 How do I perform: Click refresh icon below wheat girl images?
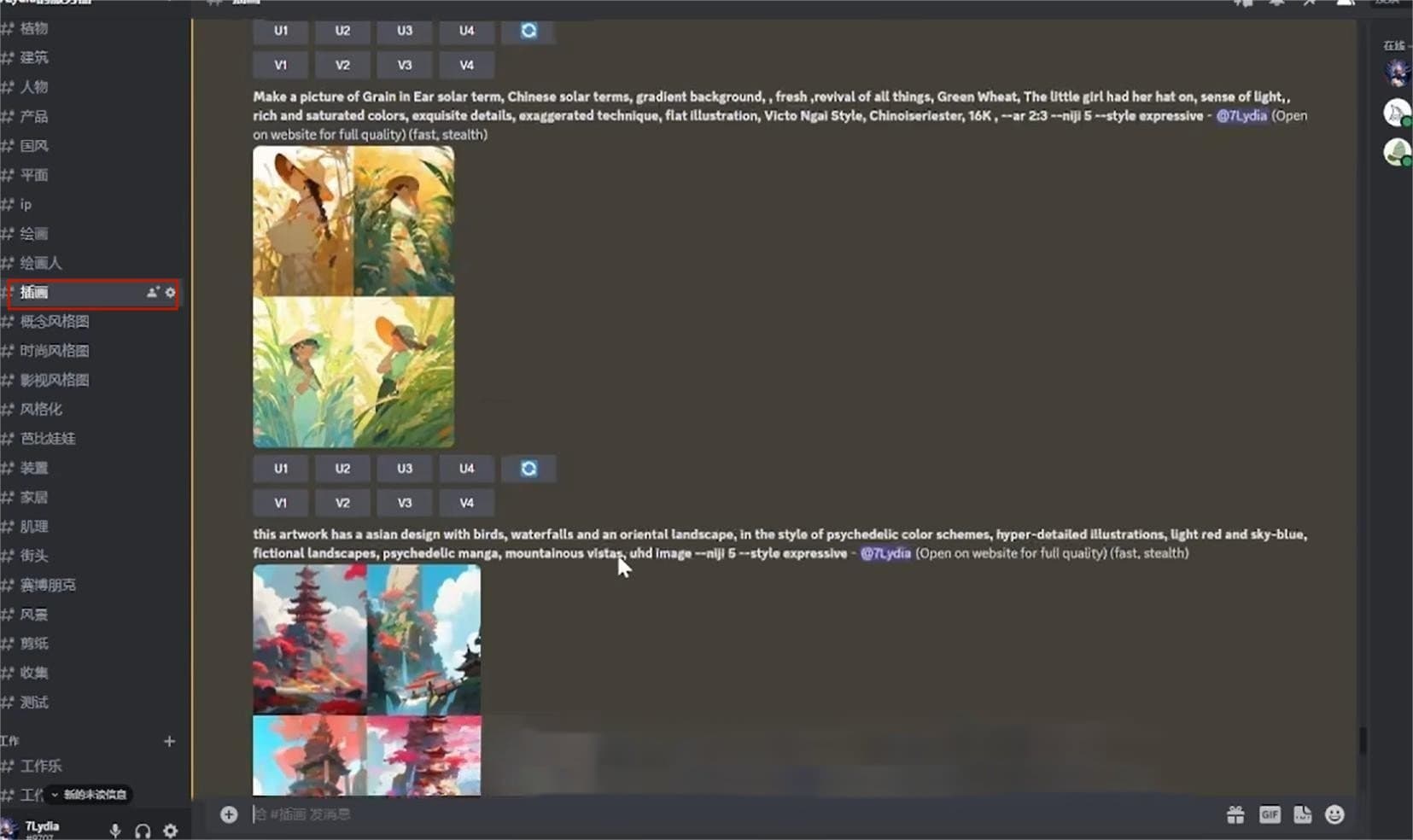click(528, 469)
